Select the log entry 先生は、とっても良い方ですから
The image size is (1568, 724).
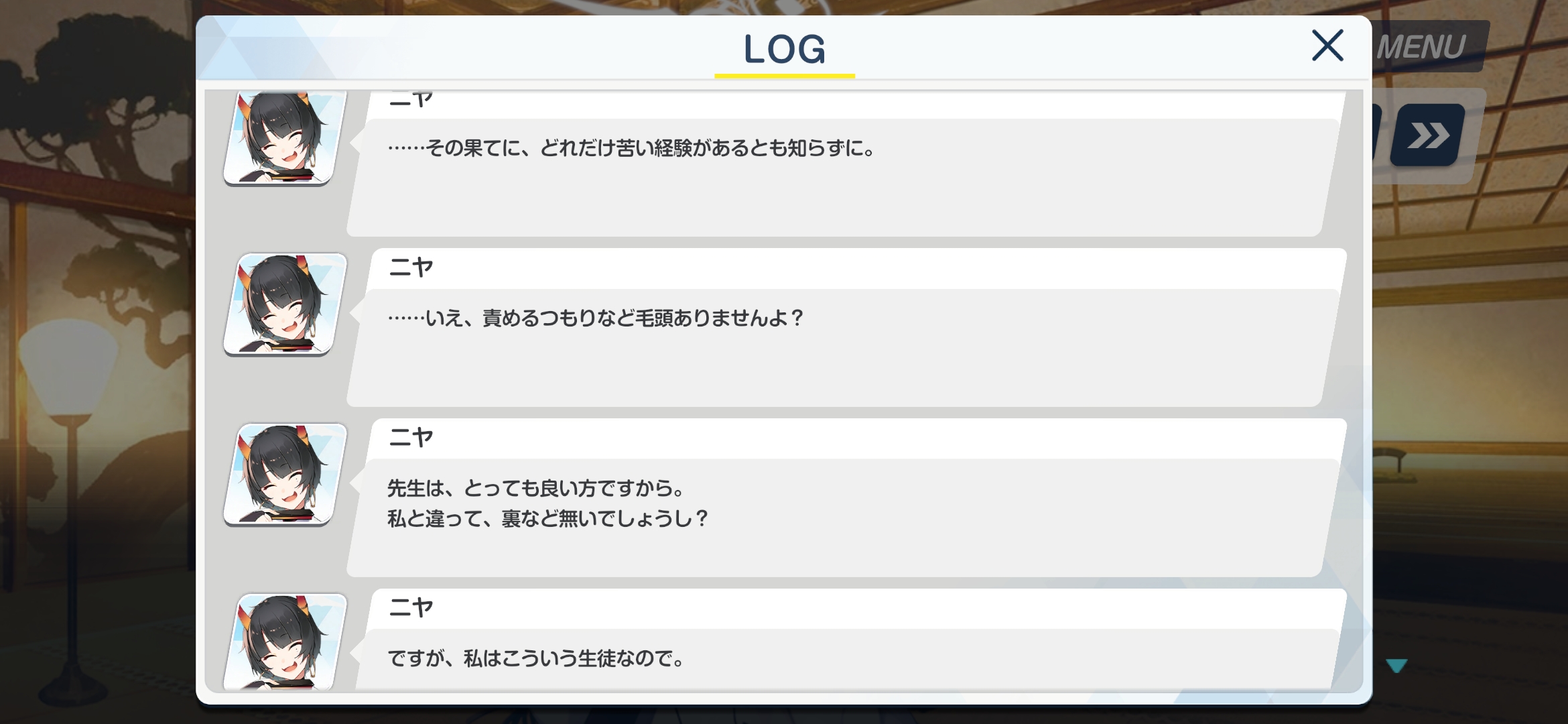536,488
